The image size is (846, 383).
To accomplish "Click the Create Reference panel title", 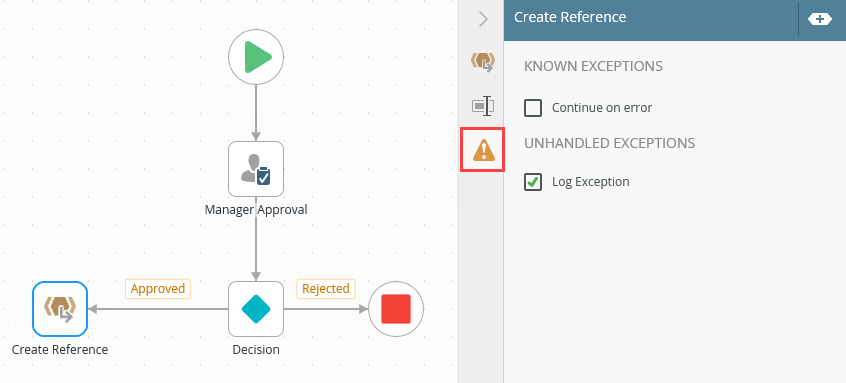I will click(570, 17).
